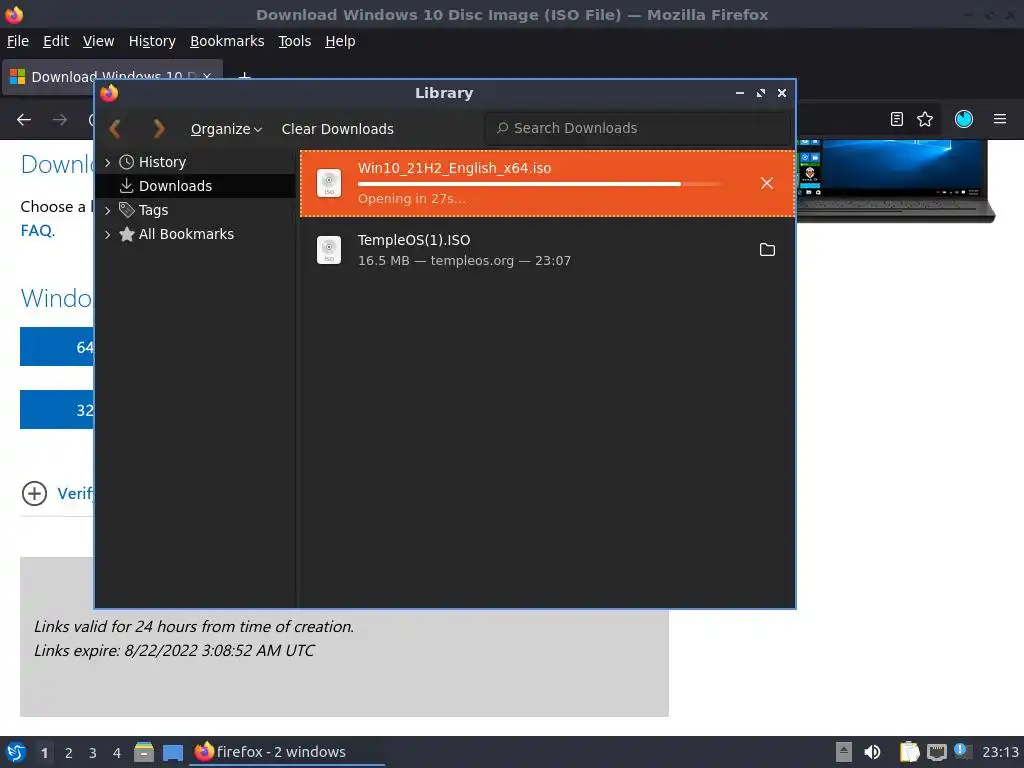Viewport: 1024px width, 768px height.
Task: Show desktop using taskbar icon
Action: click(x=172, y=752)
